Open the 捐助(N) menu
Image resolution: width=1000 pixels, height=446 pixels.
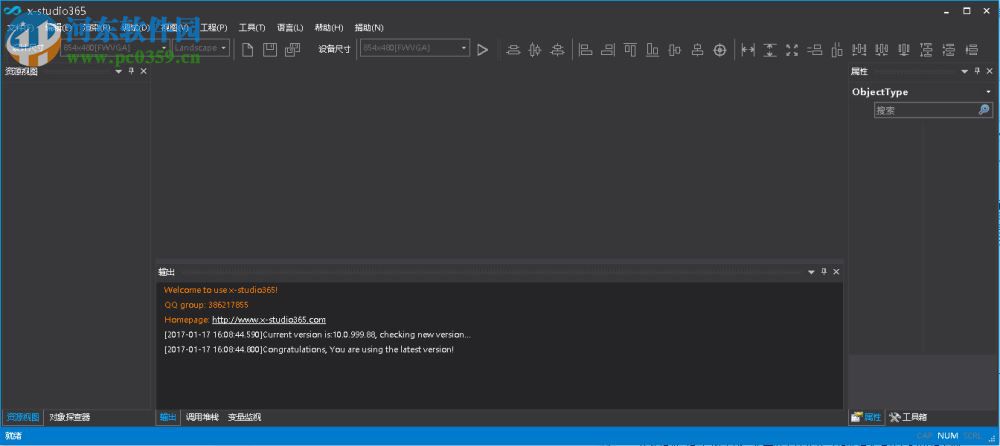(x=369, y=27)
